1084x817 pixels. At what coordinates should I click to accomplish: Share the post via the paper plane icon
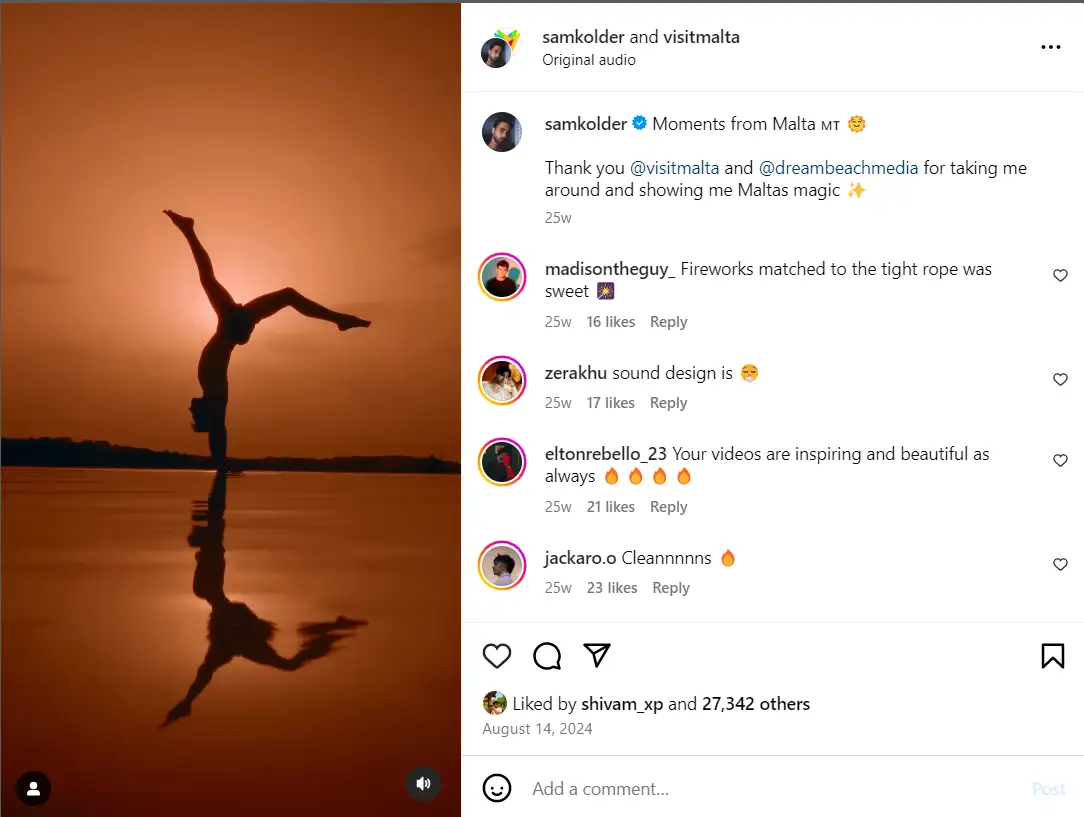tap(597, 656)
